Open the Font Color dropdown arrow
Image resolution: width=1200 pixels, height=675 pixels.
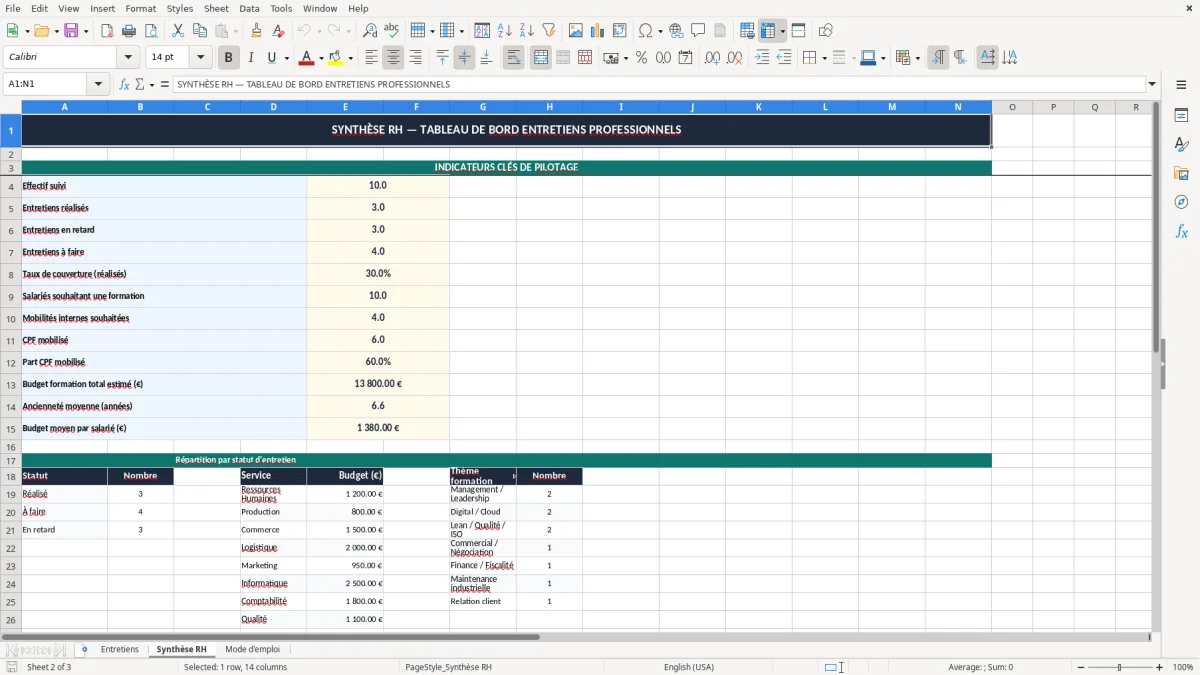(321, 58)
